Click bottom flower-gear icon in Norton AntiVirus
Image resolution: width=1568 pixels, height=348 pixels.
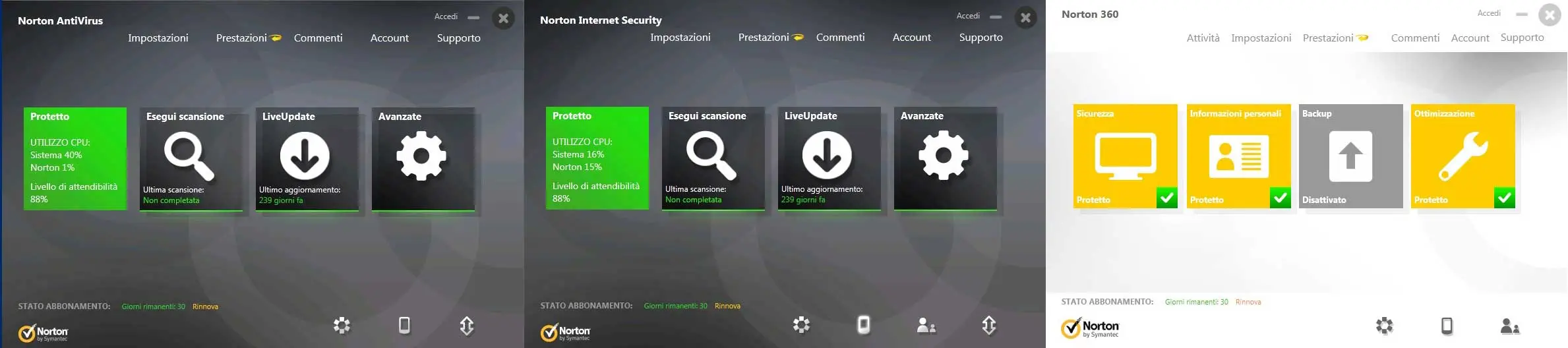point(342,325)
